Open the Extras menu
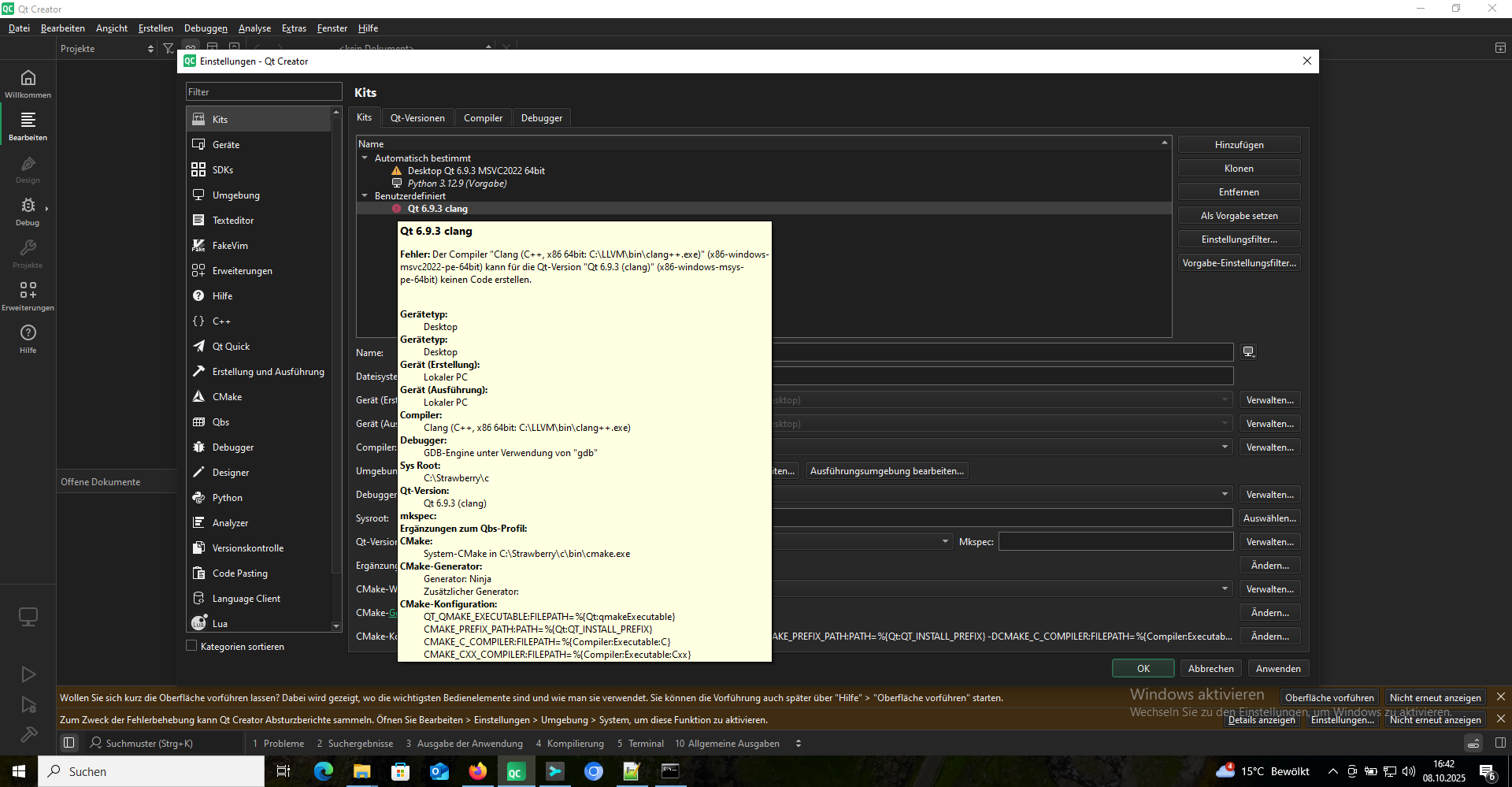 (294, 28)
